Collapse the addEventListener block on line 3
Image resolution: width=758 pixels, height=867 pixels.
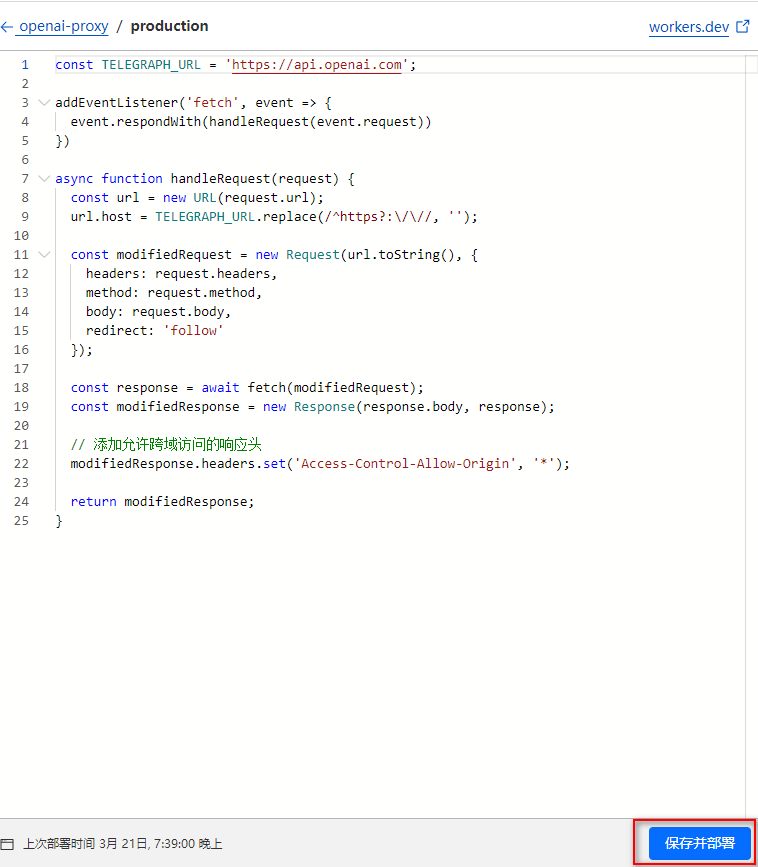tap(44, 102)
